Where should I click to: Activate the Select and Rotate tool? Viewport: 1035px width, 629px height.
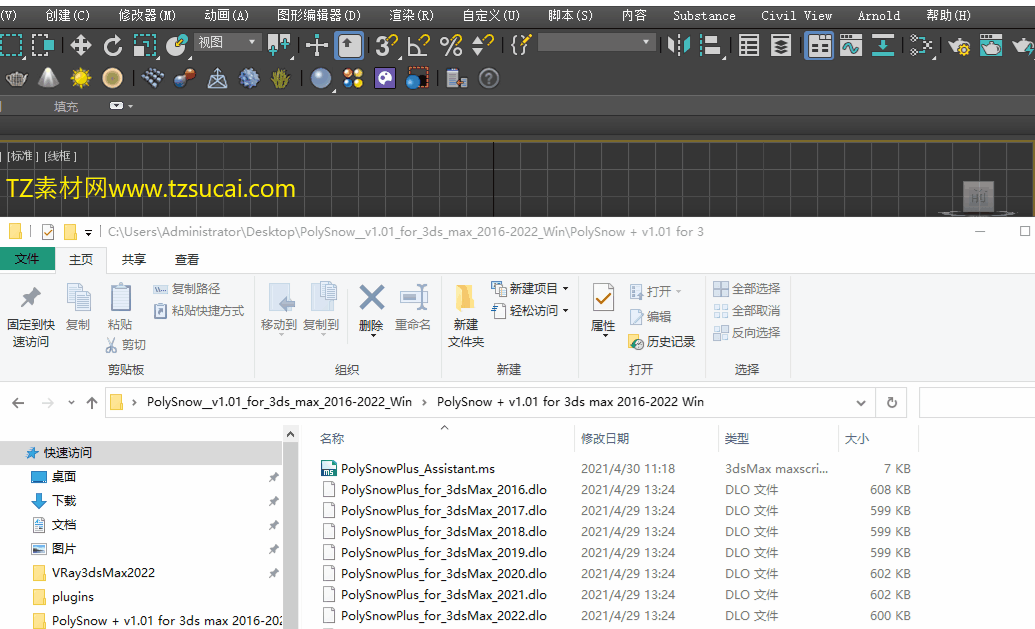coord(113,45)
